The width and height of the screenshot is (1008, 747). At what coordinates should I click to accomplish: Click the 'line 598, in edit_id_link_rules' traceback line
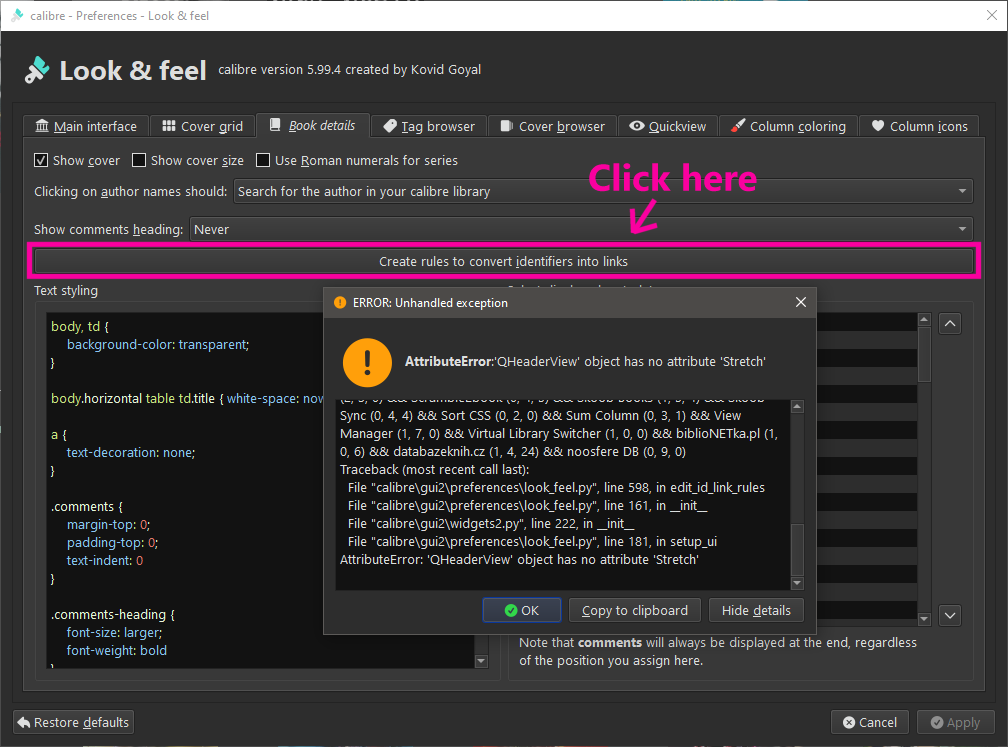click(556, 487)
